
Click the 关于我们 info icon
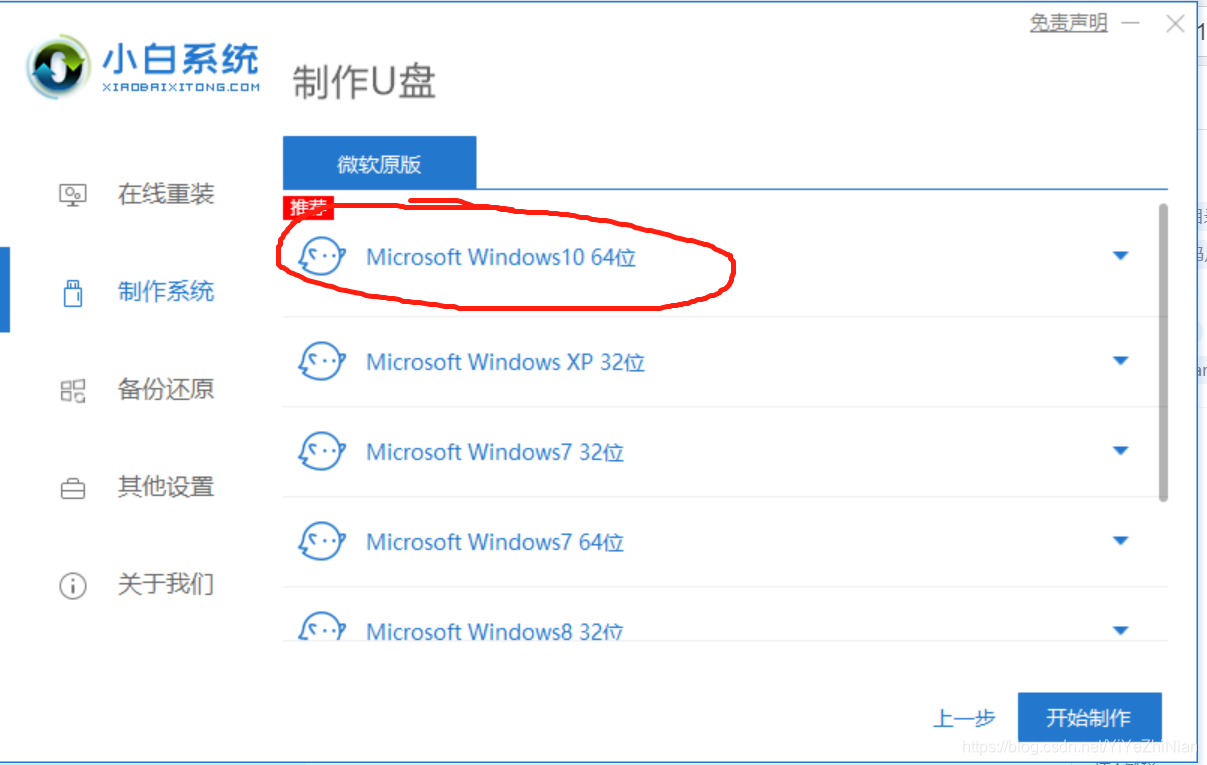coord(73,586)
